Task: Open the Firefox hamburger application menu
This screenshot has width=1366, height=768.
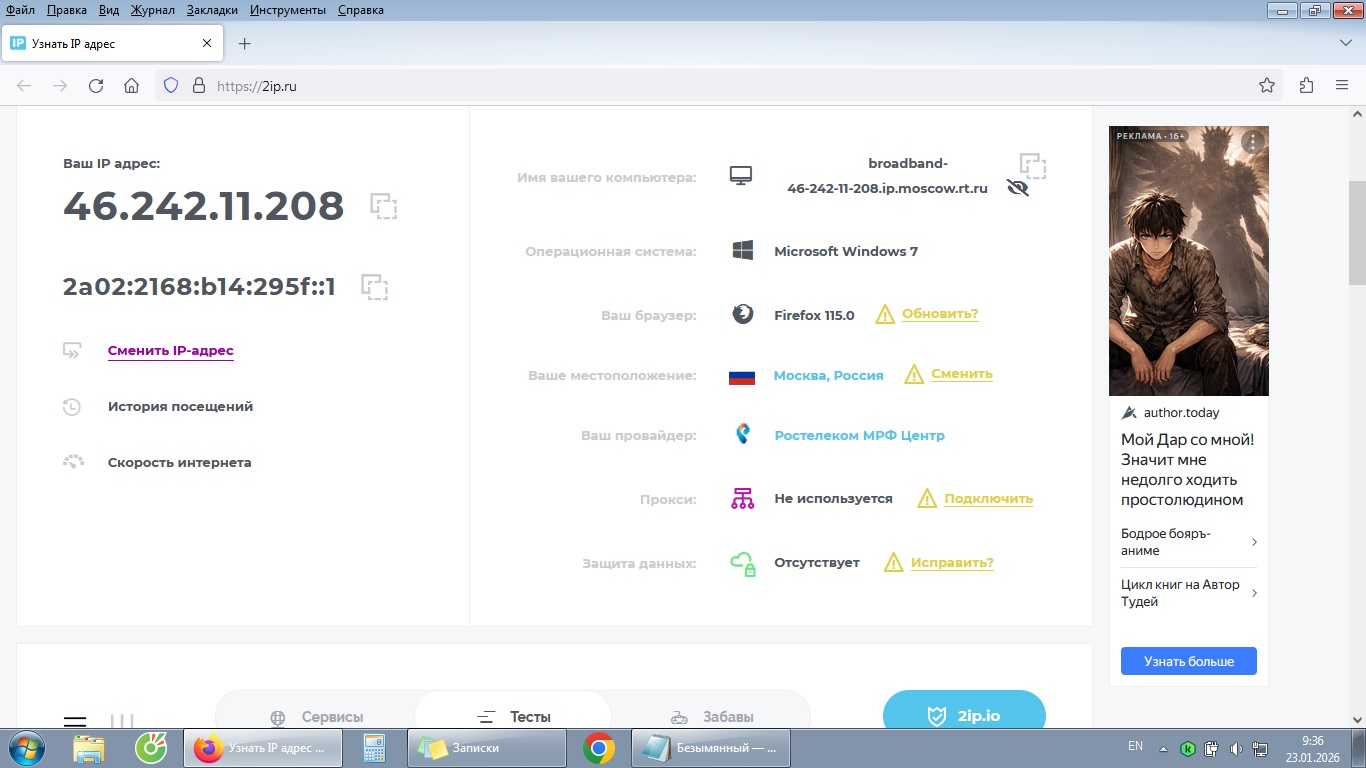Action: click(x=1342, y=86)
